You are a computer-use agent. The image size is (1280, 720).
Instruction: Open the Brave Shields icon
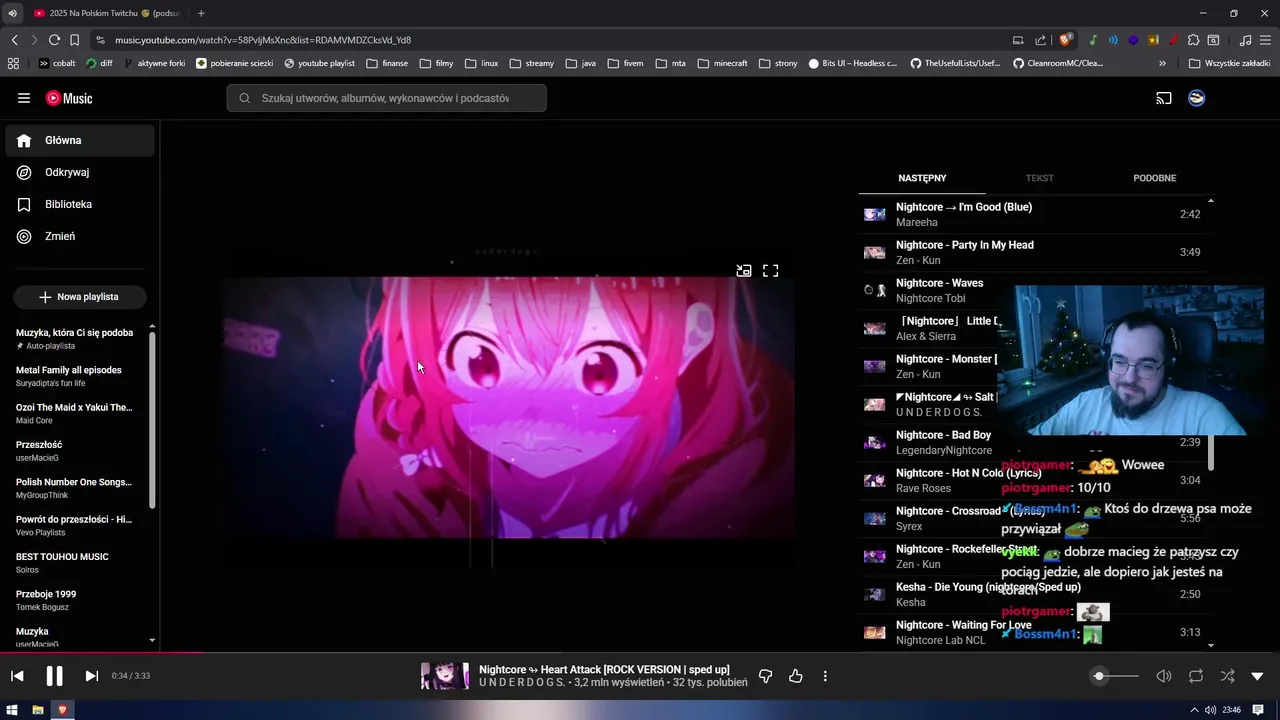tap(1066, 40)
